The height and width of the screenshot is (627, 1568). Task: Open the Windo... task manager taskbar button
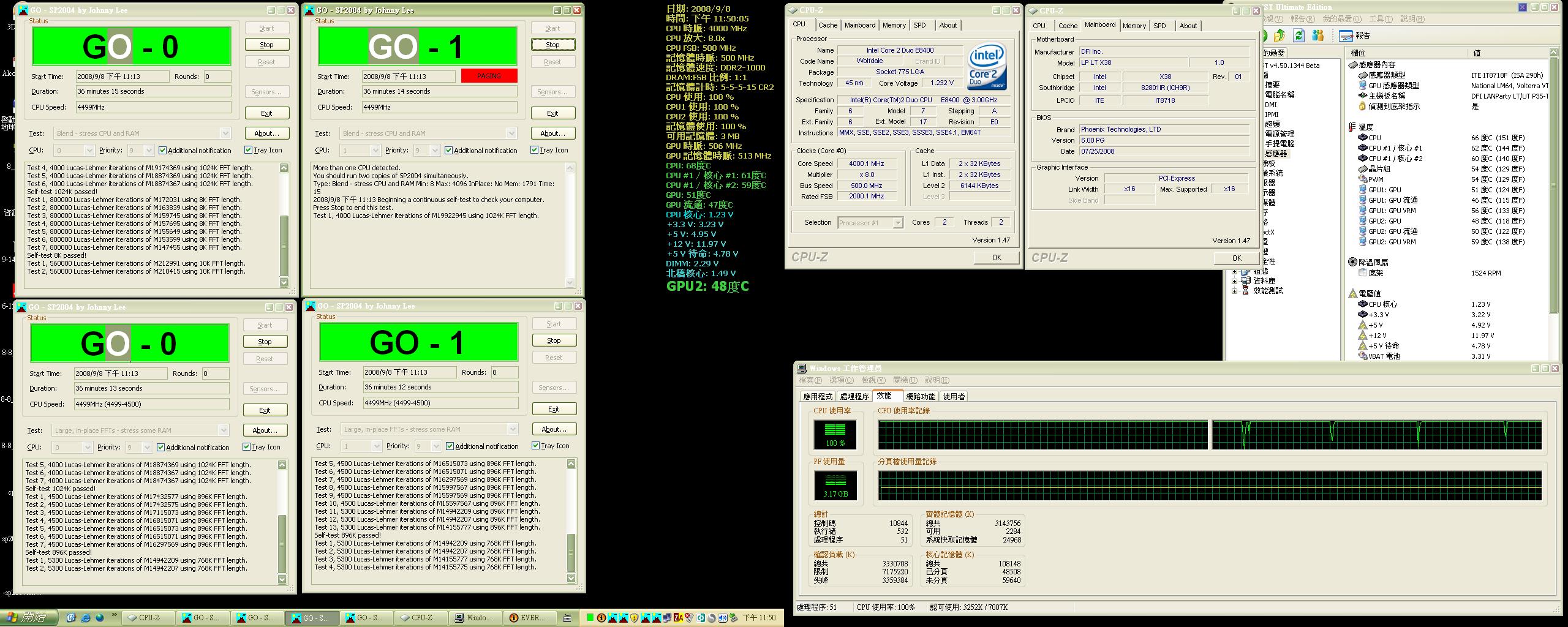tap(477, 618)
